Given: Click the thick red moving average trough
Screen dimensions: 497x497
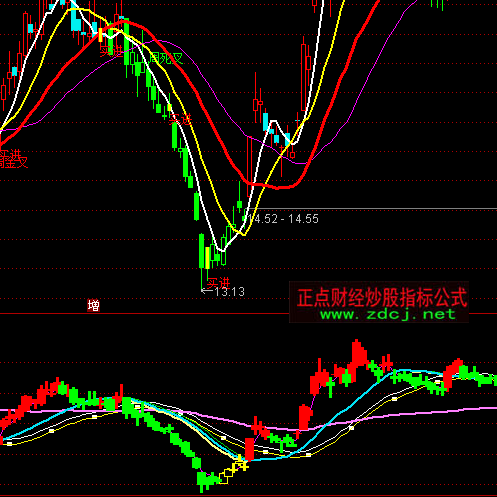Looking at the screenshot, I should coord(278,187).
